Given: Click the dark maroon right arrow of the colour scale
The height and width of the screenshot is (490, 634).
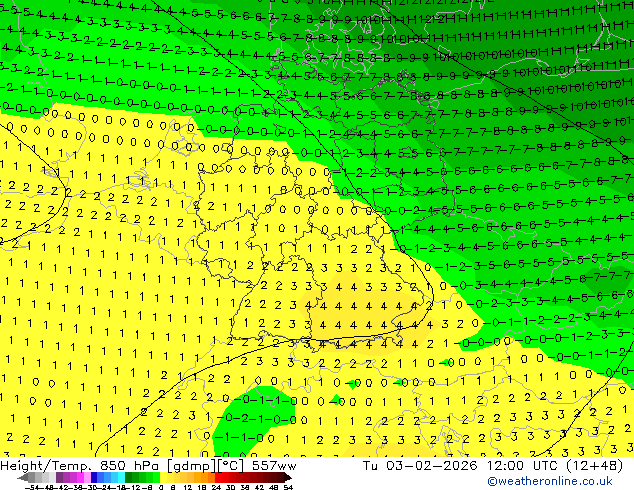Looking at the screenshot, I should point(288,477).
